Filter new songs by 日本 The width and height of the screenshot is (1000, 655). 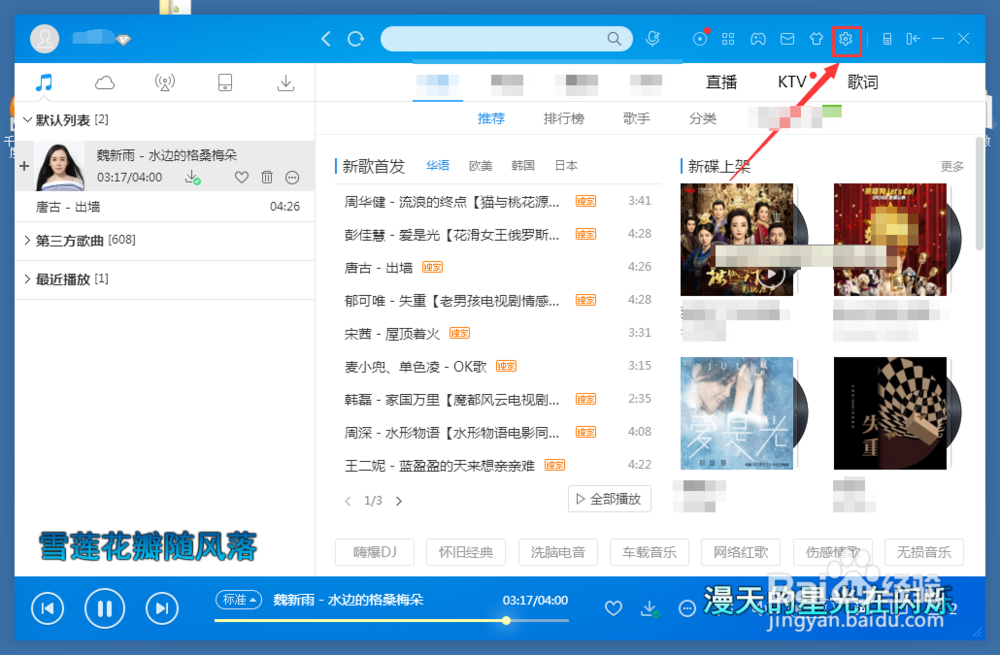pyautogui.click(x=566, y=166)
